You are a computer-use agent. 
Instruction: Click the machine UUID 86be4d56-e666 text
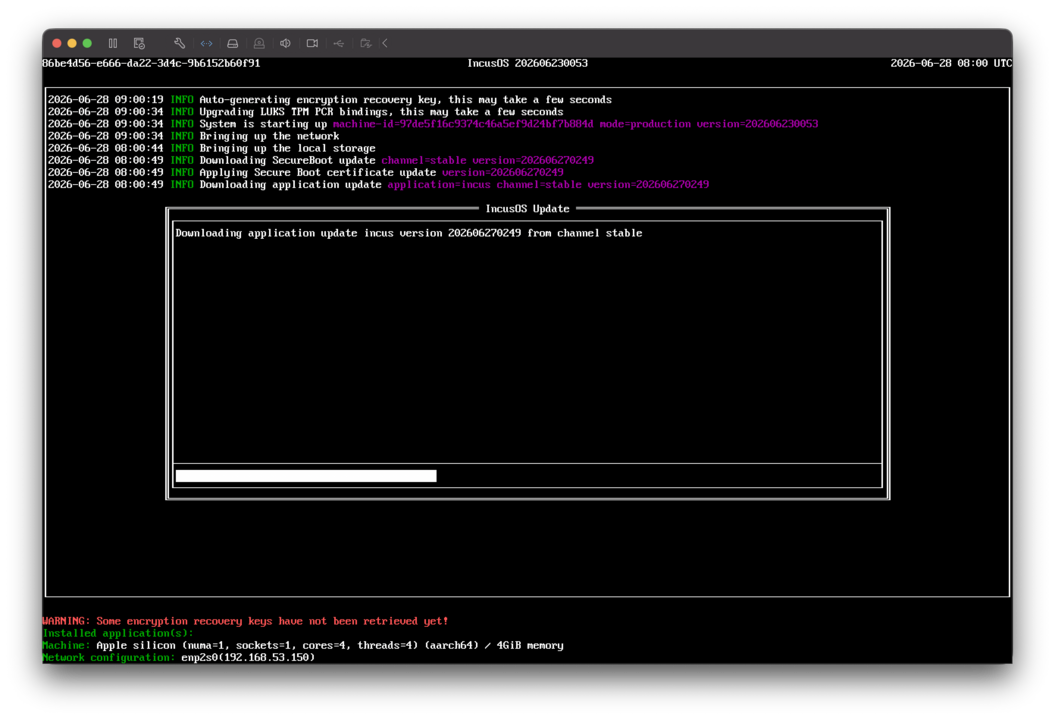[x=151, y=63]
